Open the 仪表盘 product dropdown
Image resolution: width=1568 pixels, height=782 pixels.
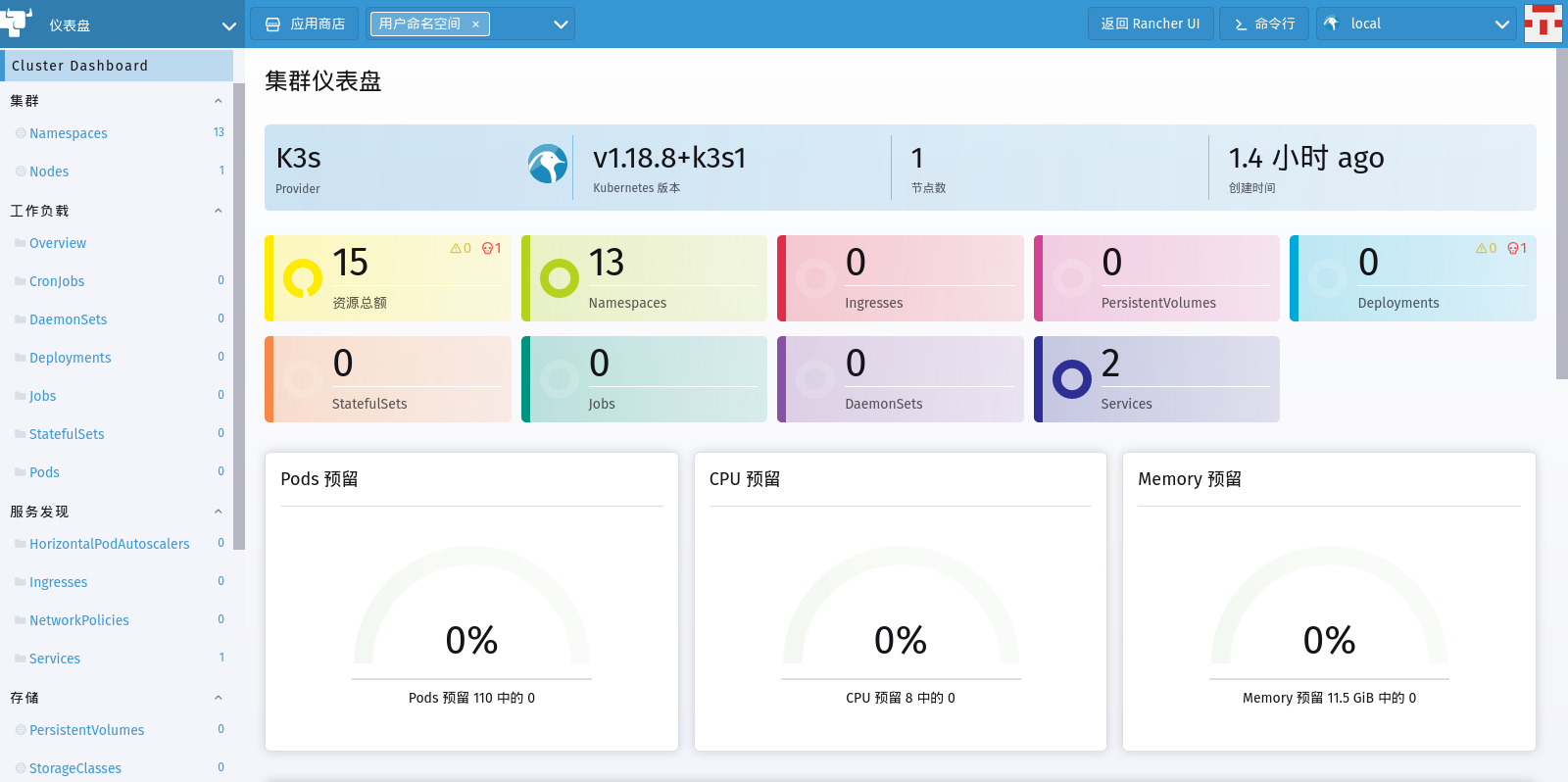coord(228,25)
